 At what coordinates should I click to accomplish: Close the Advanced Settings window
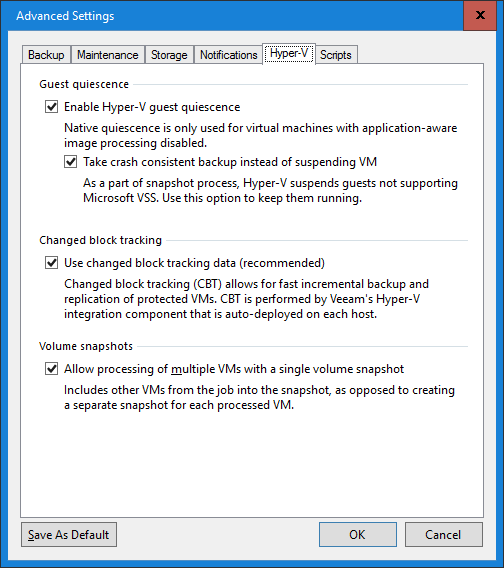coord(480,15)
